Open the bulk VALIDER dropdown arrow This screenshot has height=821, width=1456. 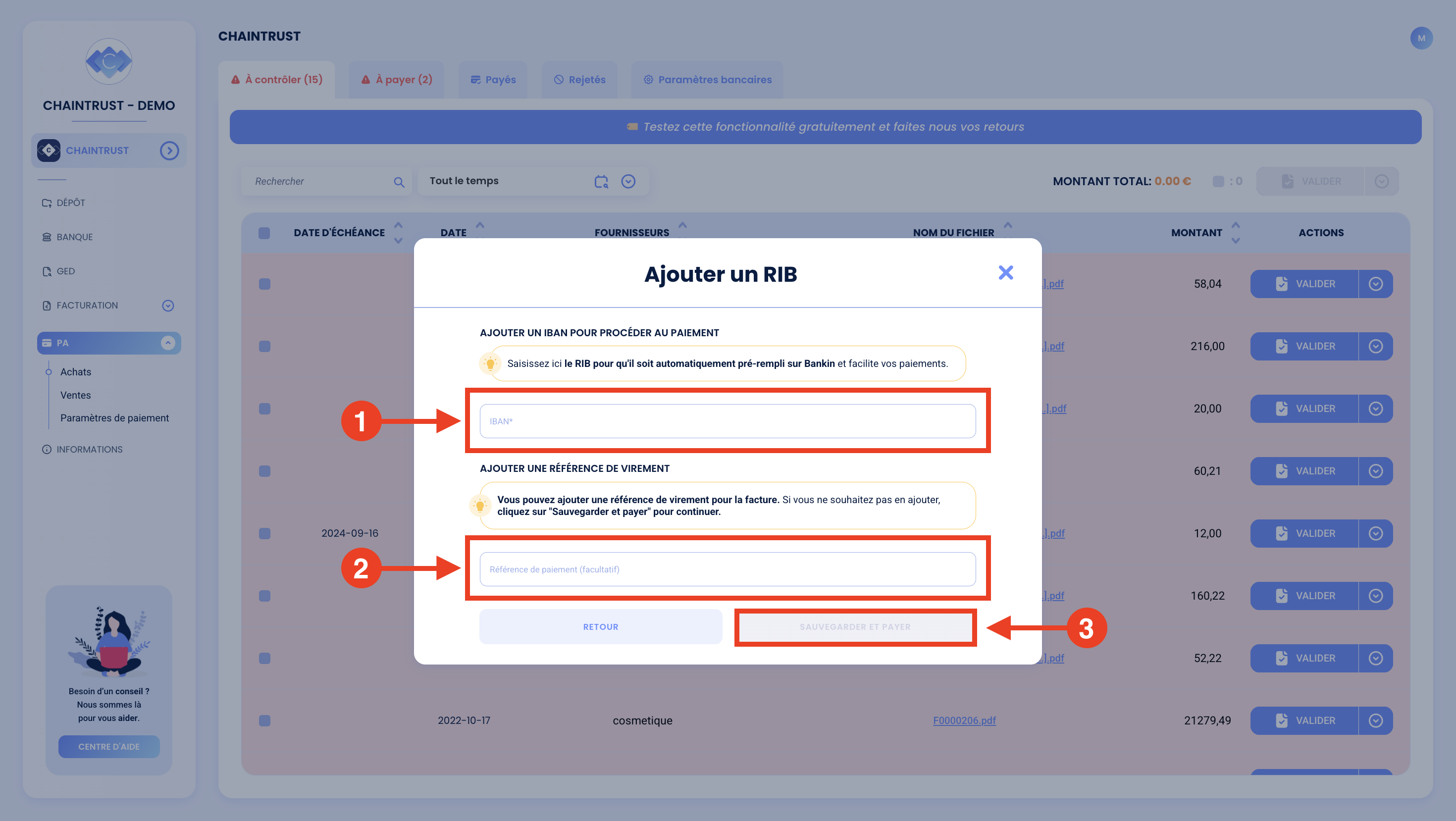click(1381, 181)
